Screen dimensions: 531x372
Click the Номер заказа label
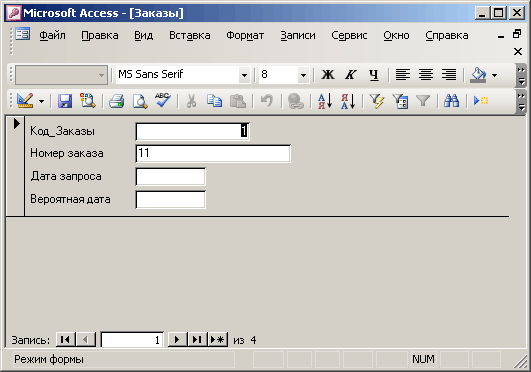pos(67,153)
